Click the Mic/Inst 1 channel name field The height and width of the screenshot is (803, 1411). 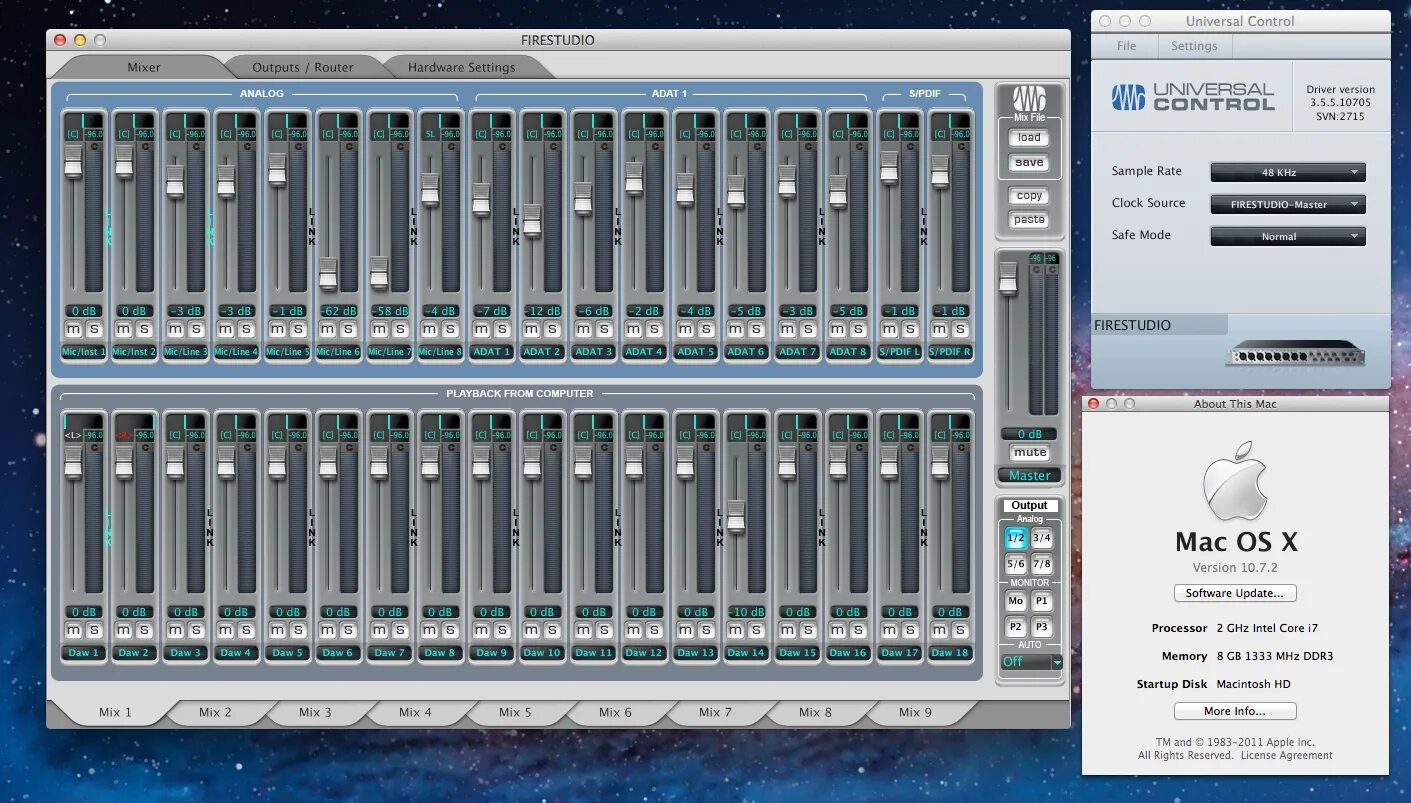pos(84,352)
